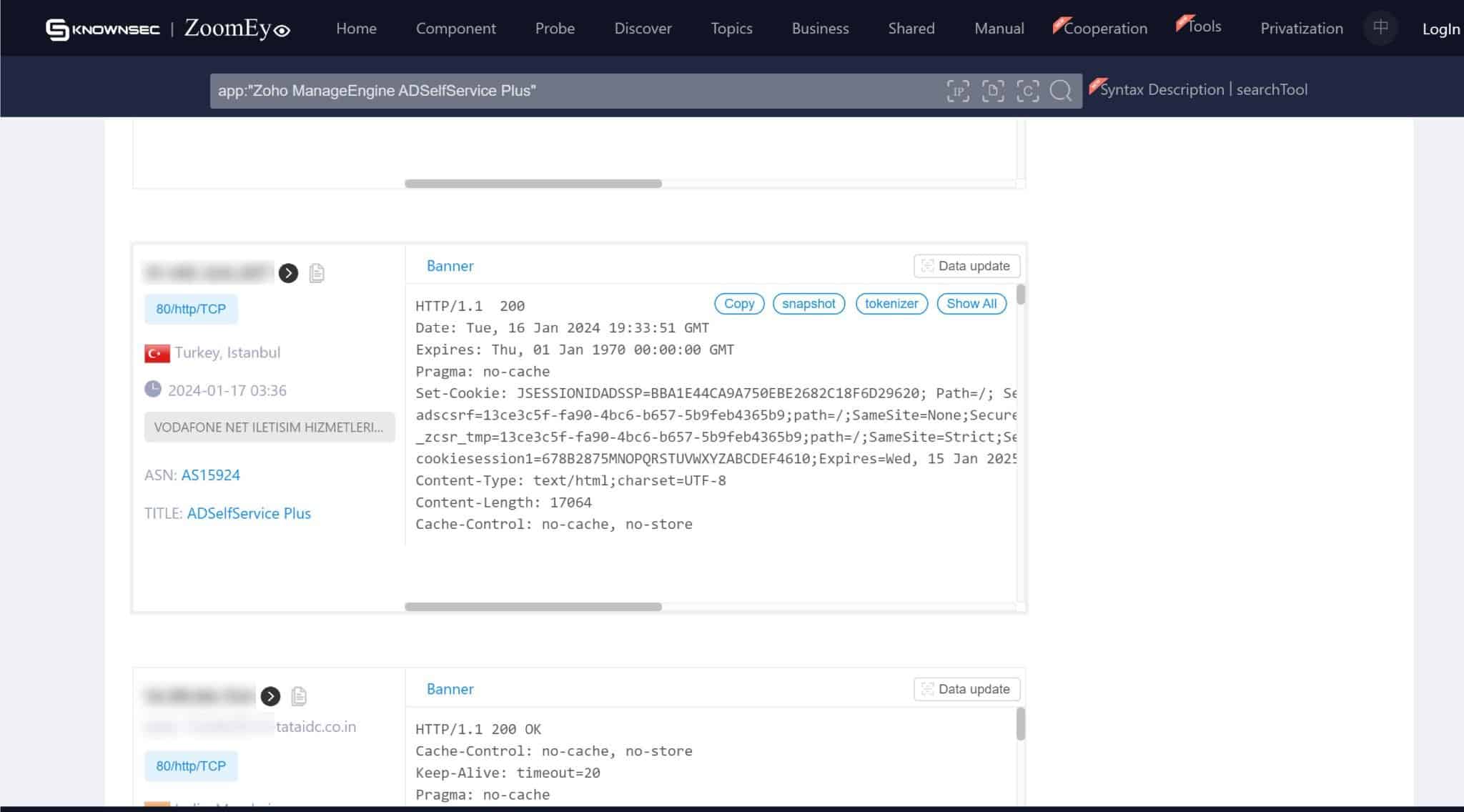Click the C-segment search mode icon
1464x812 pixels.
(x=1028, y=91)
